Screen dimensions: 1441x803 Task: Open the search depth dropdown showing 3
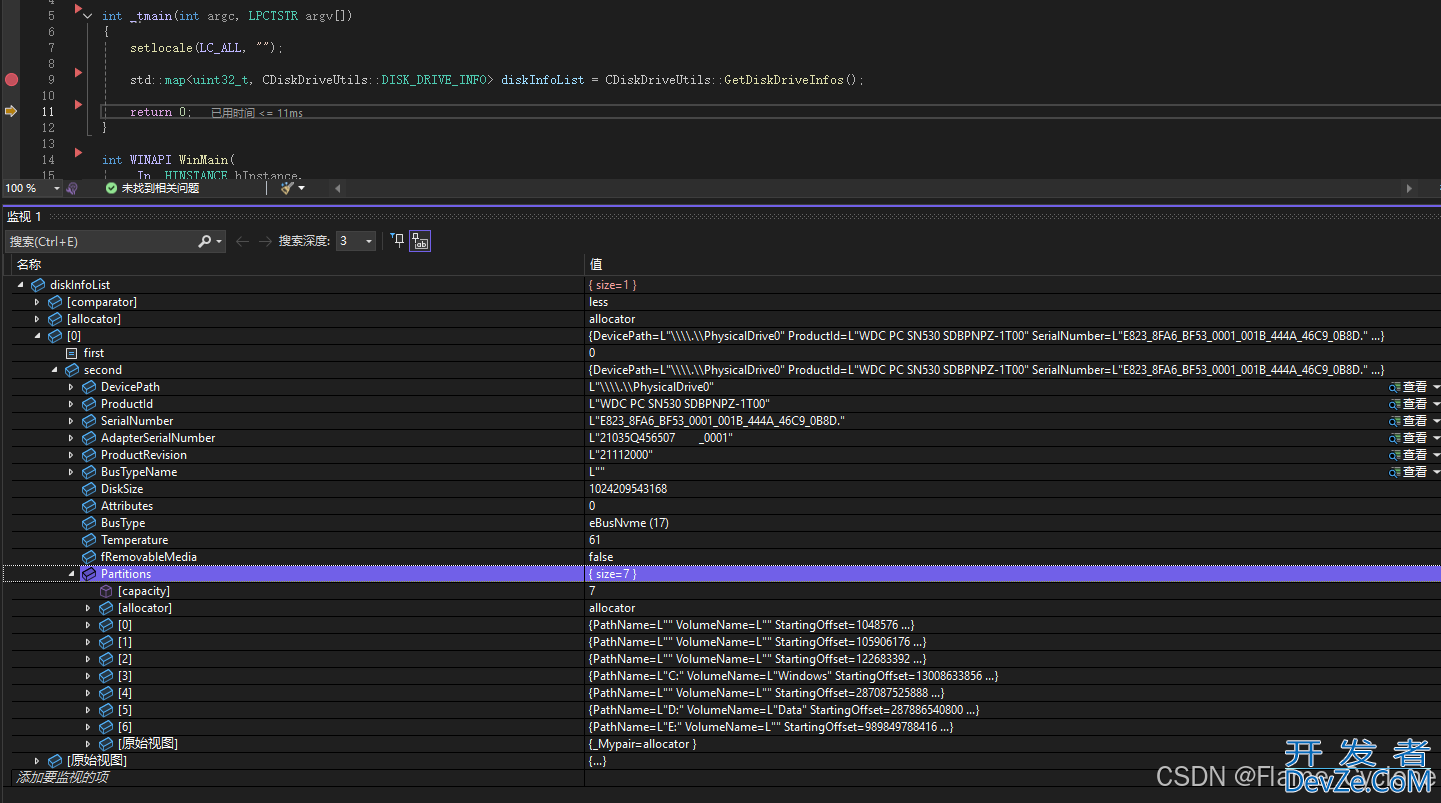(x=369, y=241)
